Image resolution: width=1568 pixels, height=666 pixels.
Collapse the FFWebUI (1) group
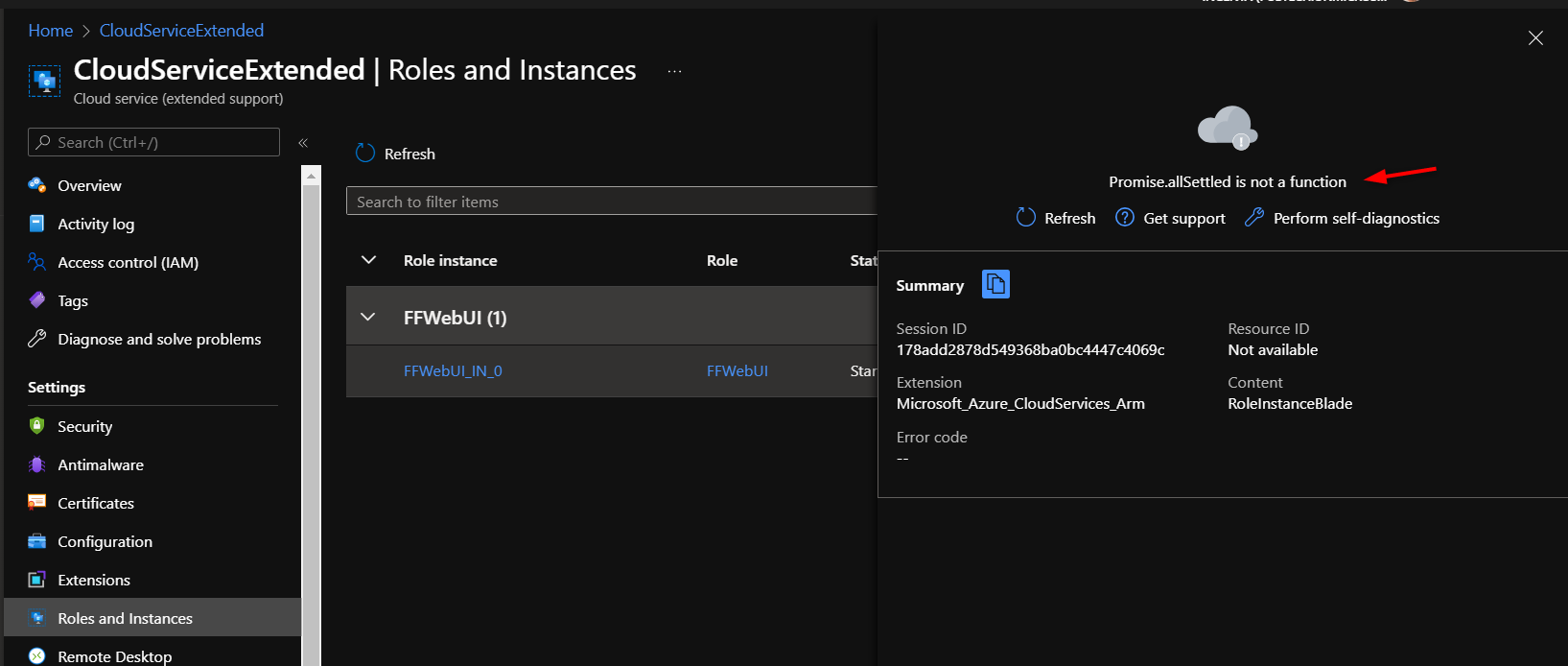pos(368,317)
